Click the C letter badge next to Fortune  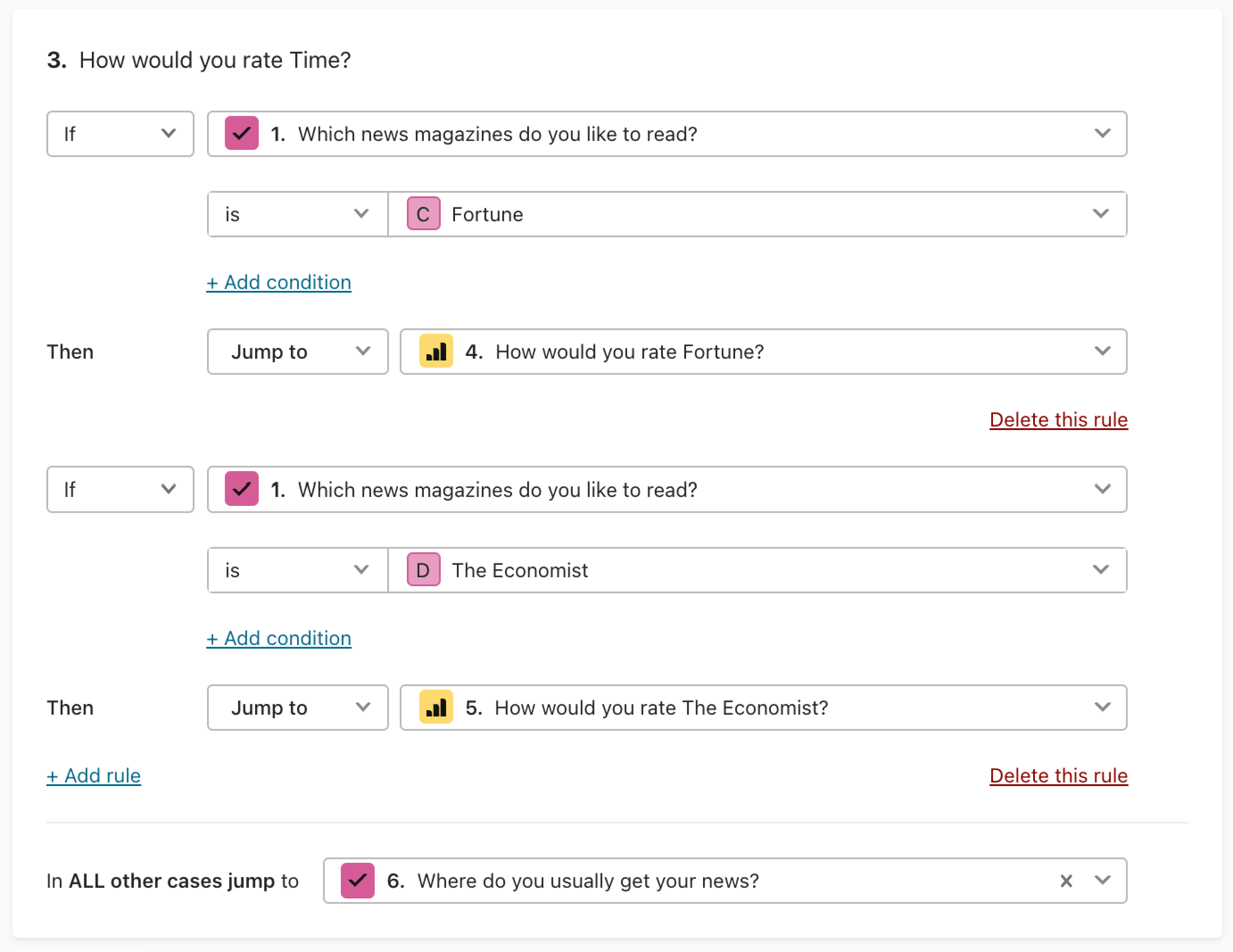pos(423,214)
